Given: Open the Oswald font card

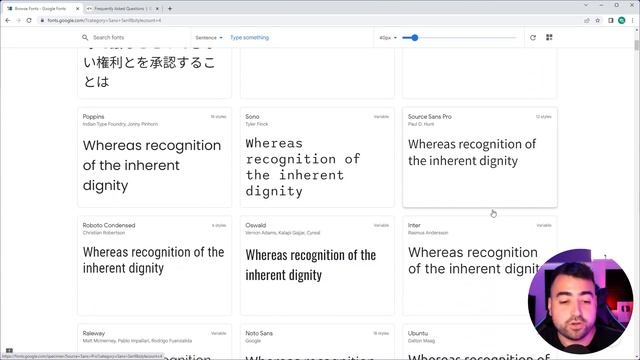Looking at the screenshot, I should pos(317,265).
